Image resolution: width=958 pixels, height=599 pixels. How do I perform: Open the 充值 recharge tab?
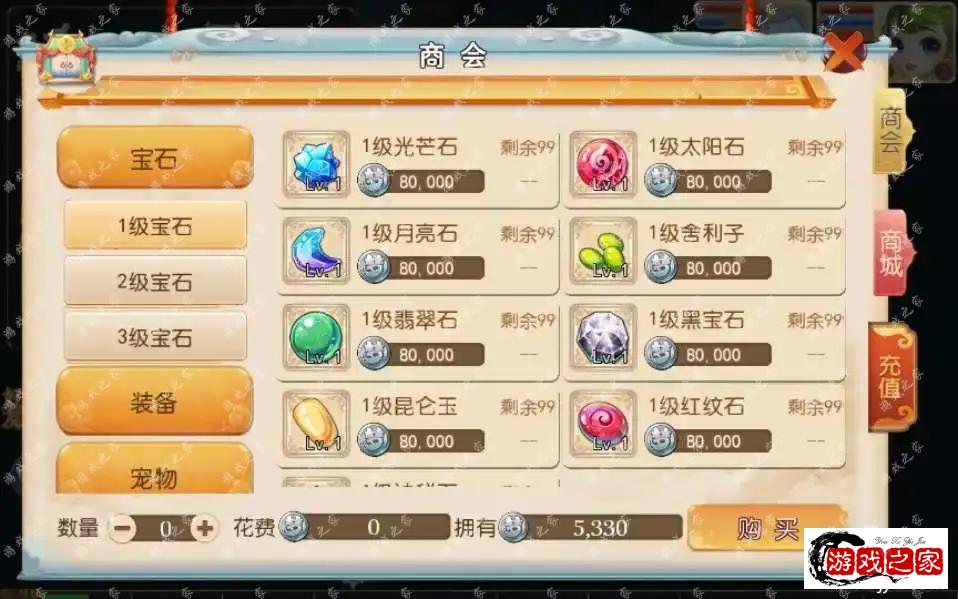click(x=893, y=377)
